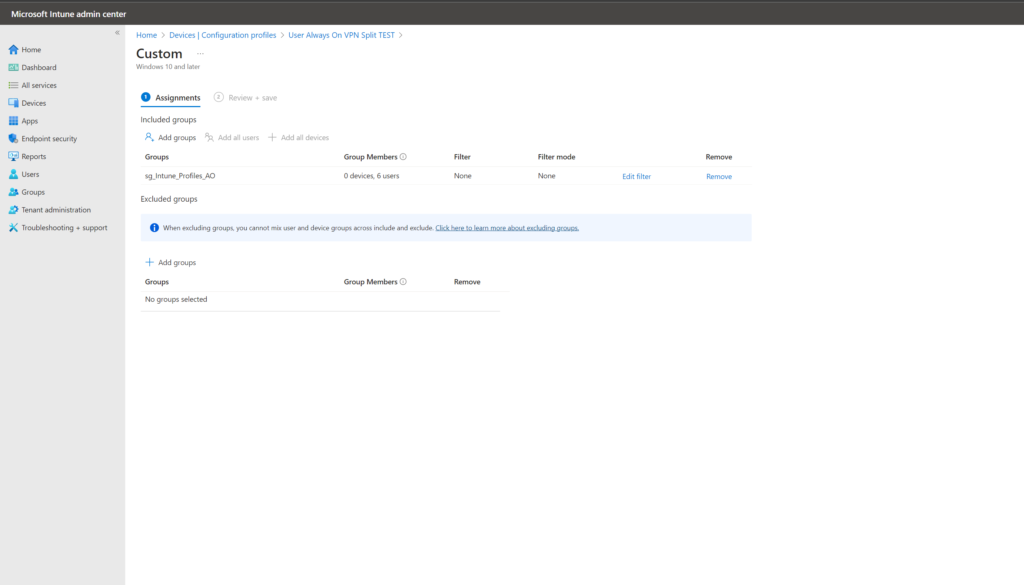This screenshot has height=585, width=1024.
Task: Add groups under Excluded groups
Action: [170, 262]
